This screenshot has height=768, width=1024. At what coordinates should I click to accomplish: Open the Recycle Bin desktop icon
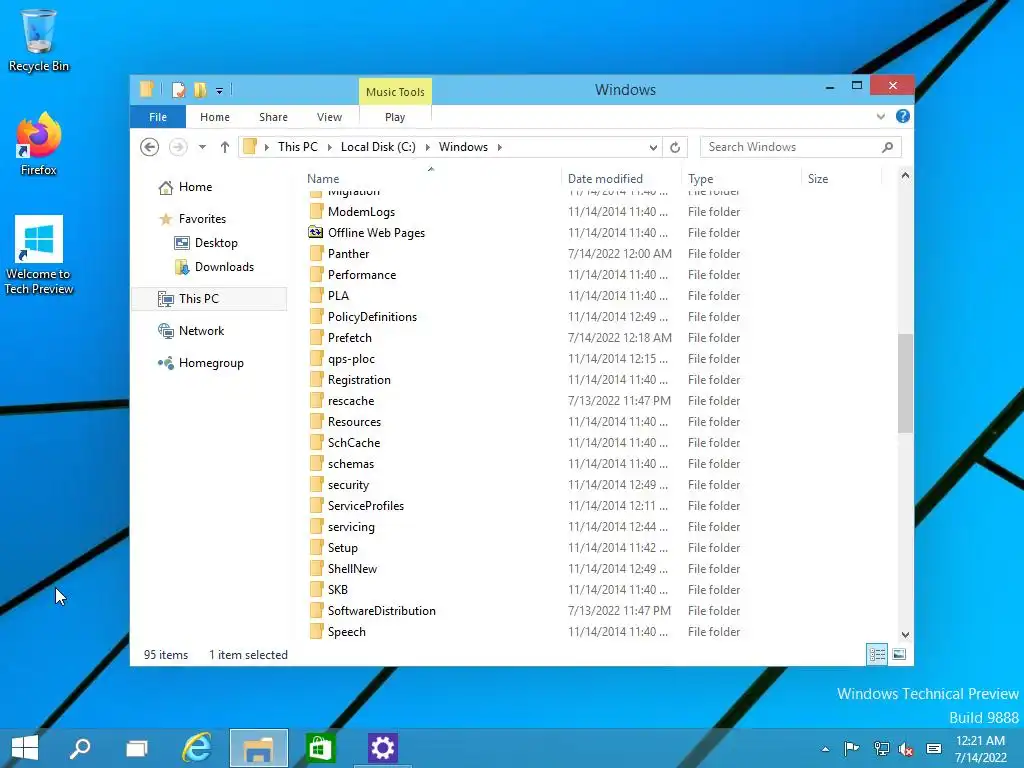click(x=39, y=40)
